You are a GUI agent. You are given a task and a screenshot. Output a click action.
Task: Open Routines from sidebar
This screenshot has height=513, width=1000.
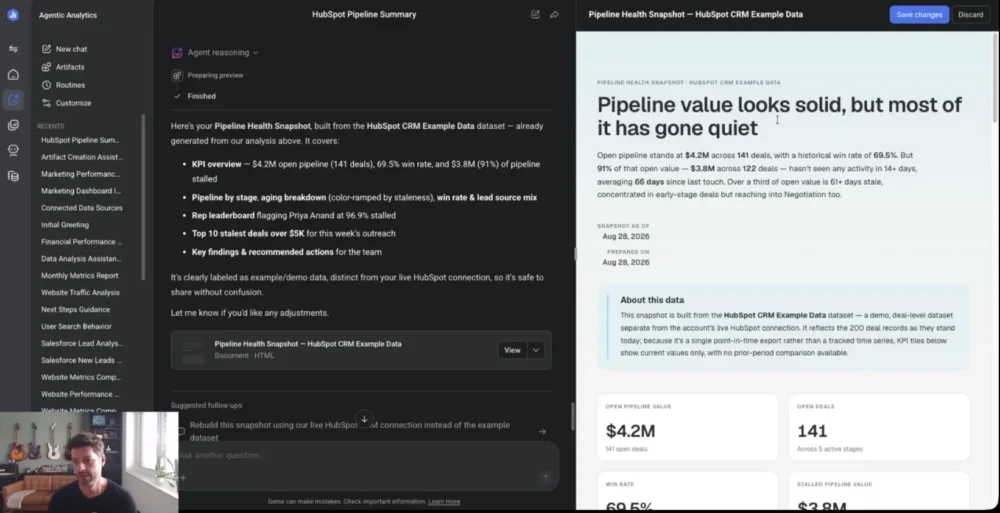point(70,85)
